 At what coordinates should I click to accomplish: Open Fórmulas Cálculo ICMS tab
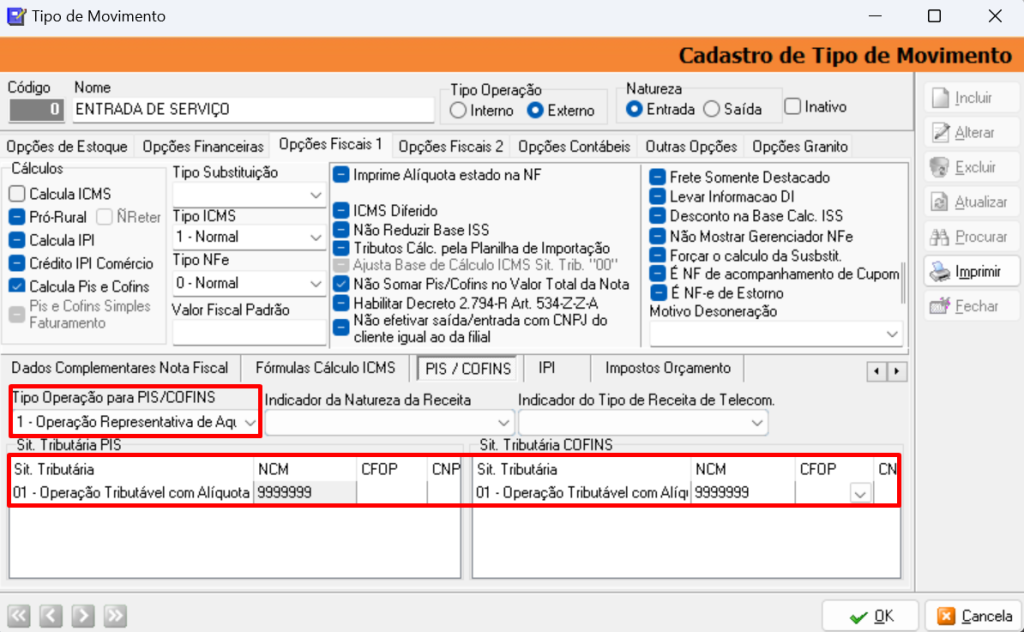click(x=325, y=368)
